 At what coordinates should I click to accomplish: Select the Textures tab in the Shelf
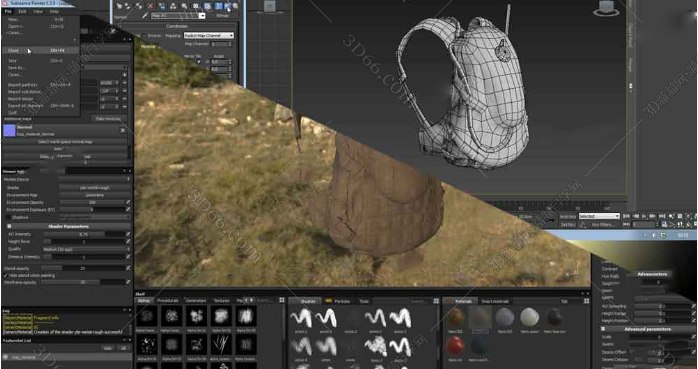click(x=221, y=301)
